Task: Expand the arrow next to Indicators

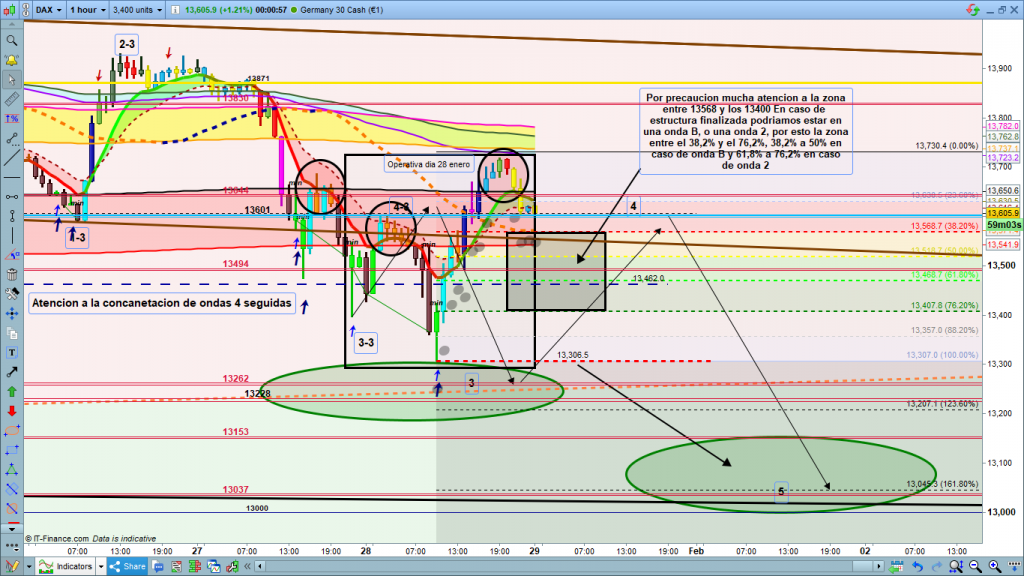Action: [x=100, y=566]
